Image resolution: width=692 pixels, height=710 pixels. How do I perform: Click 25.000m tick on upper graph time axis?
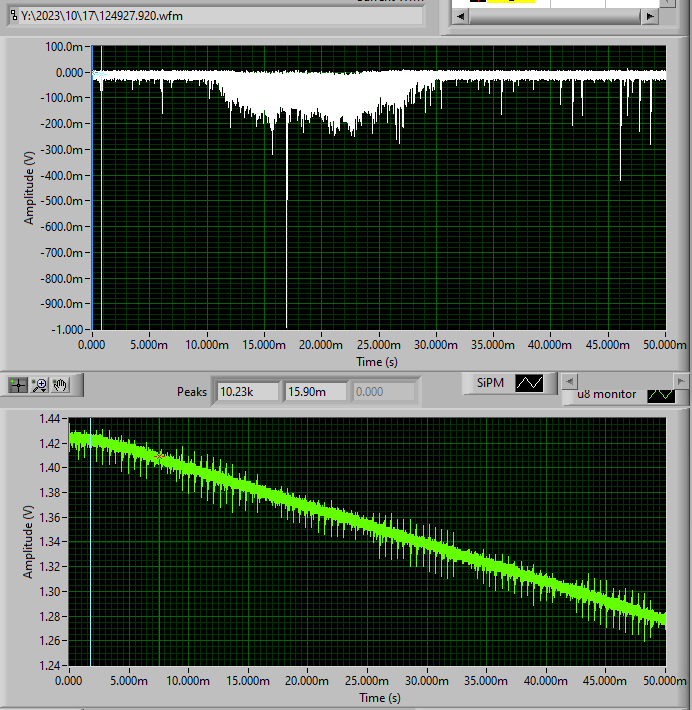(x=379, y=345)
